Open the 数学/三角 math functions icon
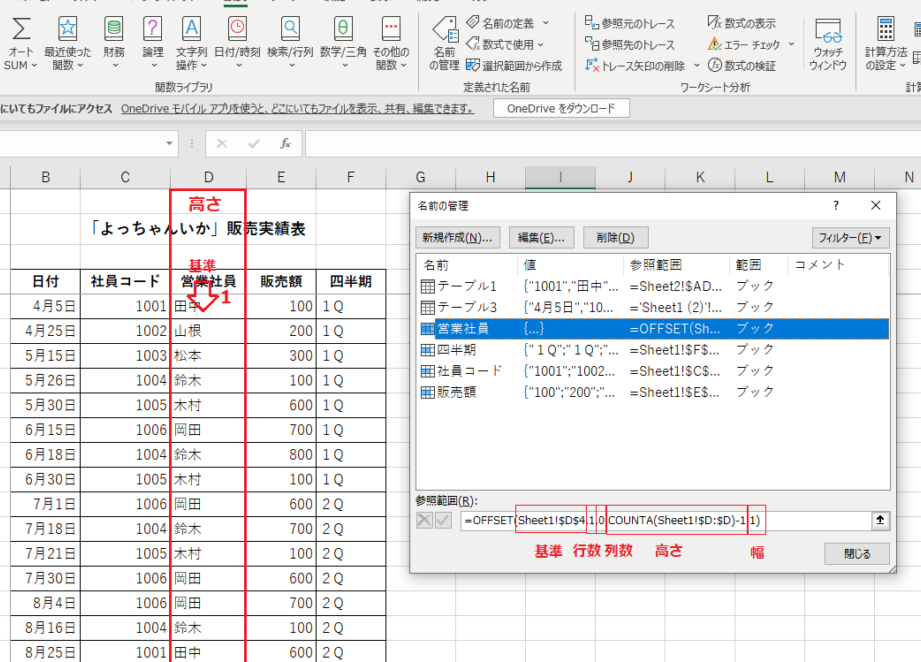This screenshot has width=921, height=662. [343, 44]
